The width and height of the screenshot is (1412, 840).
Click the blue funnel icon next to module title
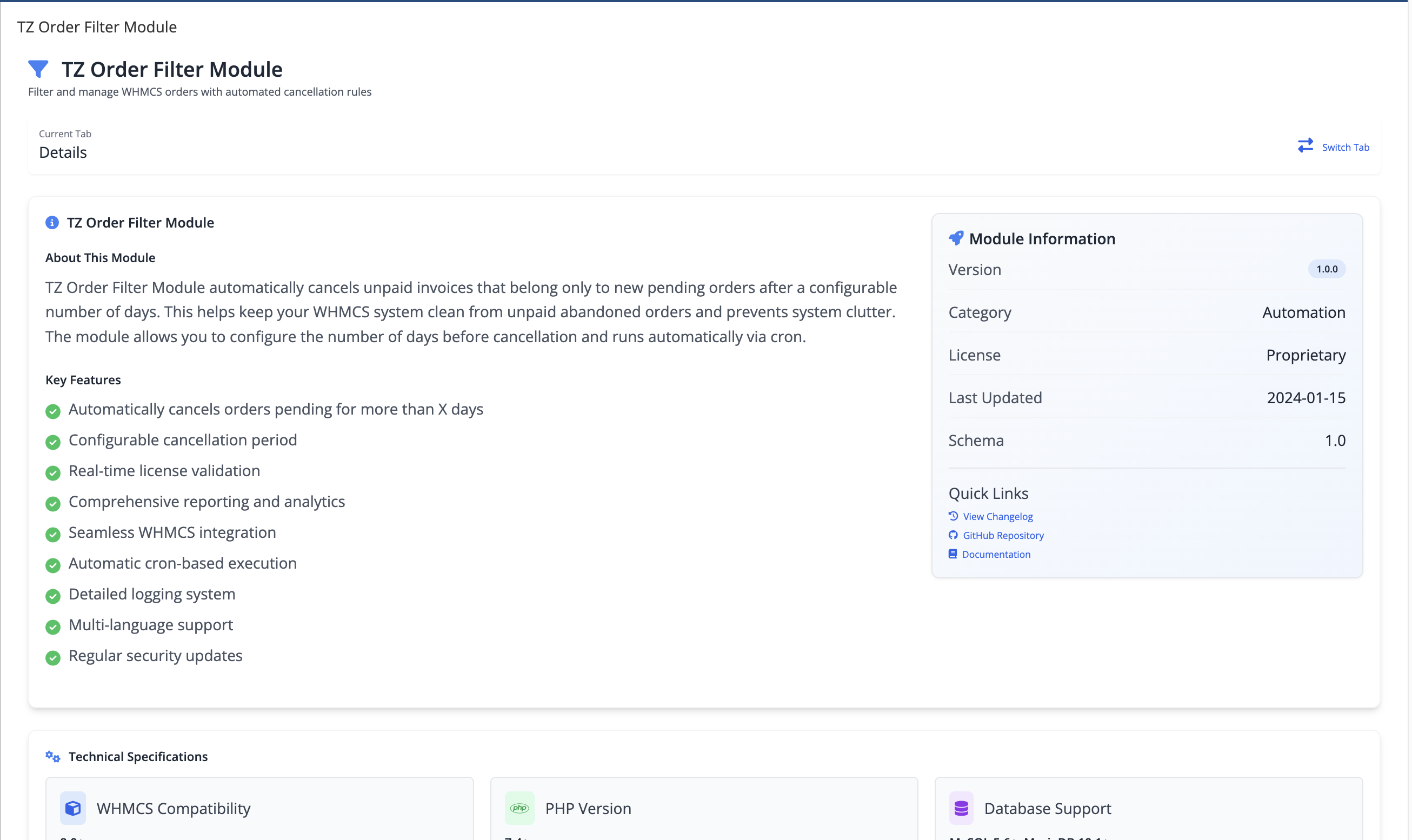pos(37,69)
